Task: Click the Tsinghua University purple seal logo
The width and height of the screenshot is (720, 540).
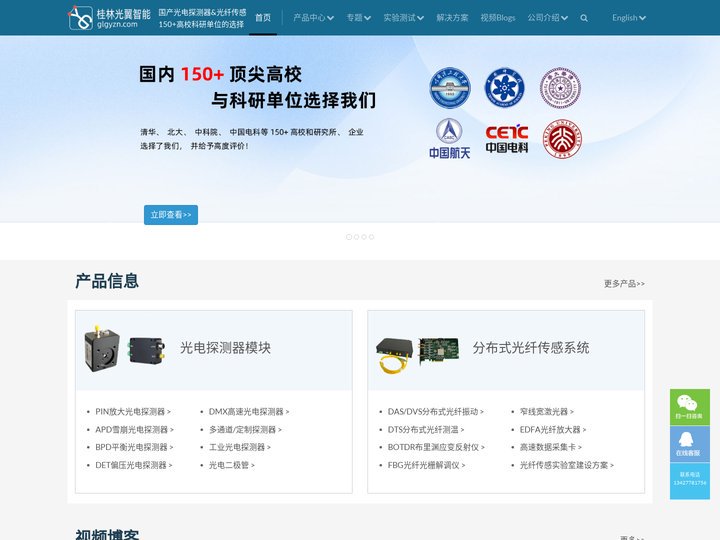Action: pos(560,88)
